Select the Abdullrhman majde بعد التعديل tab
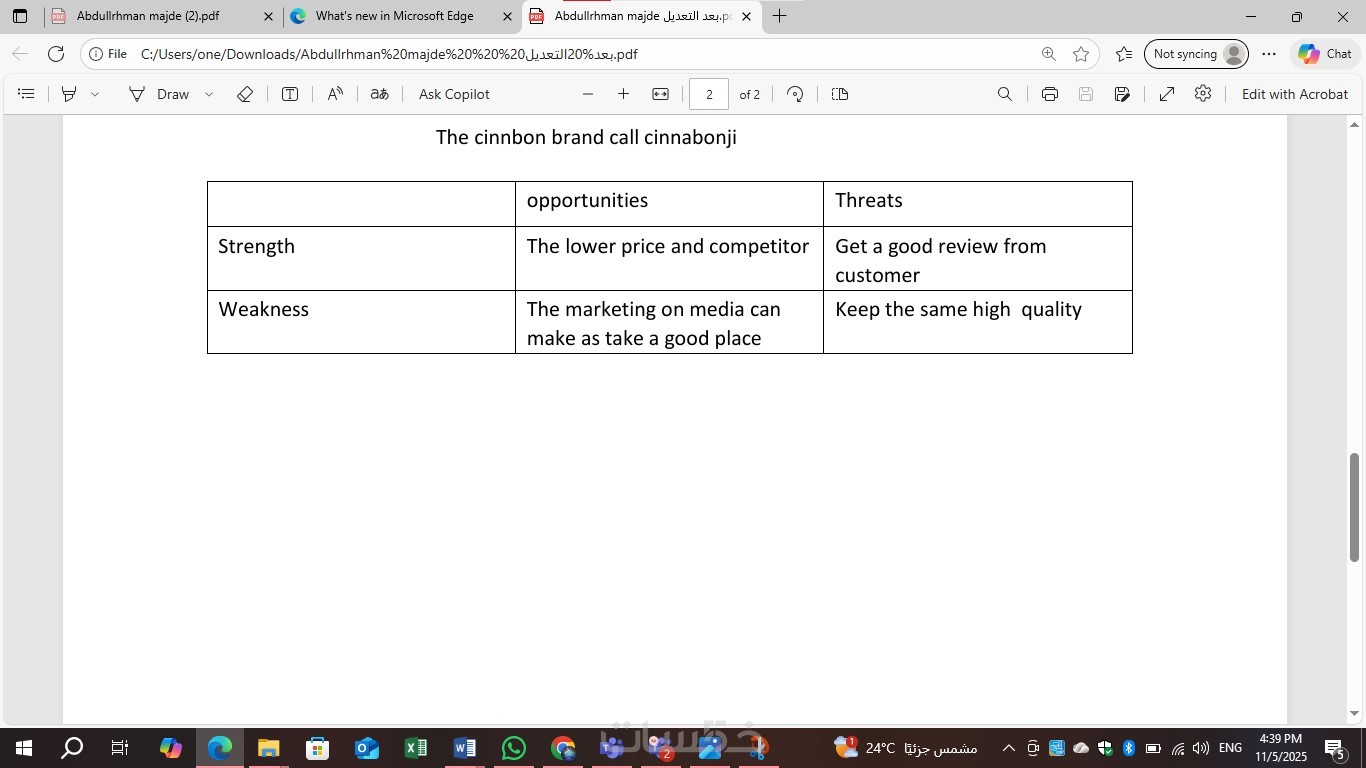The width and height of the screenshot is (1366, 768). coord(643,16)
